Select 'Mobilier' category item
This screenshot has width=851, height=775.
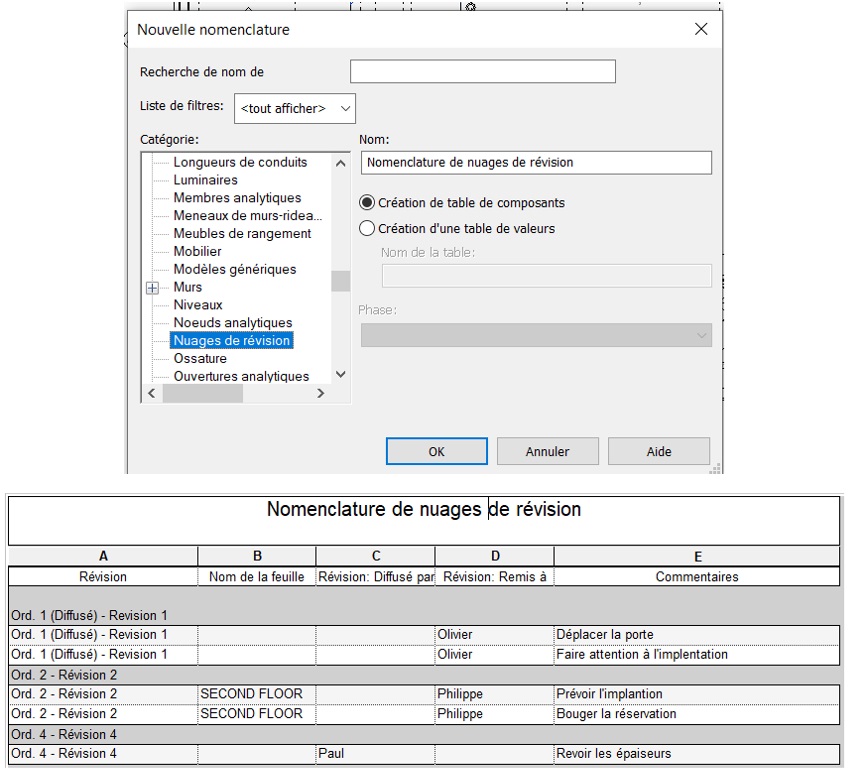coord(197,252)
